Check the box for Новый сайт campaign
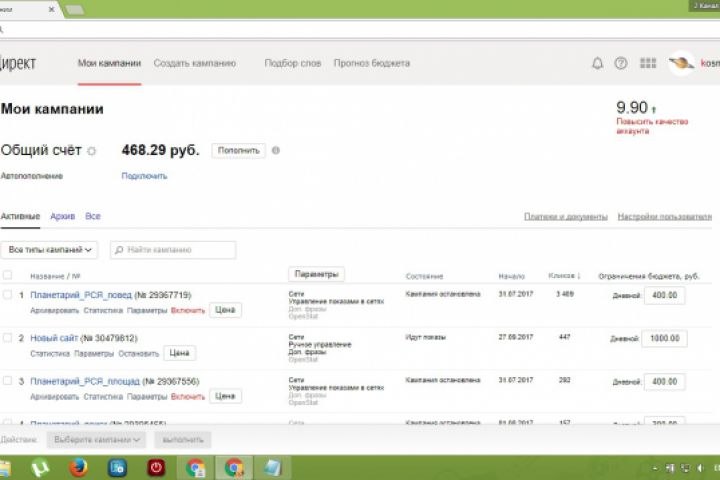This screenshot has width=720, height=480. 7,338
